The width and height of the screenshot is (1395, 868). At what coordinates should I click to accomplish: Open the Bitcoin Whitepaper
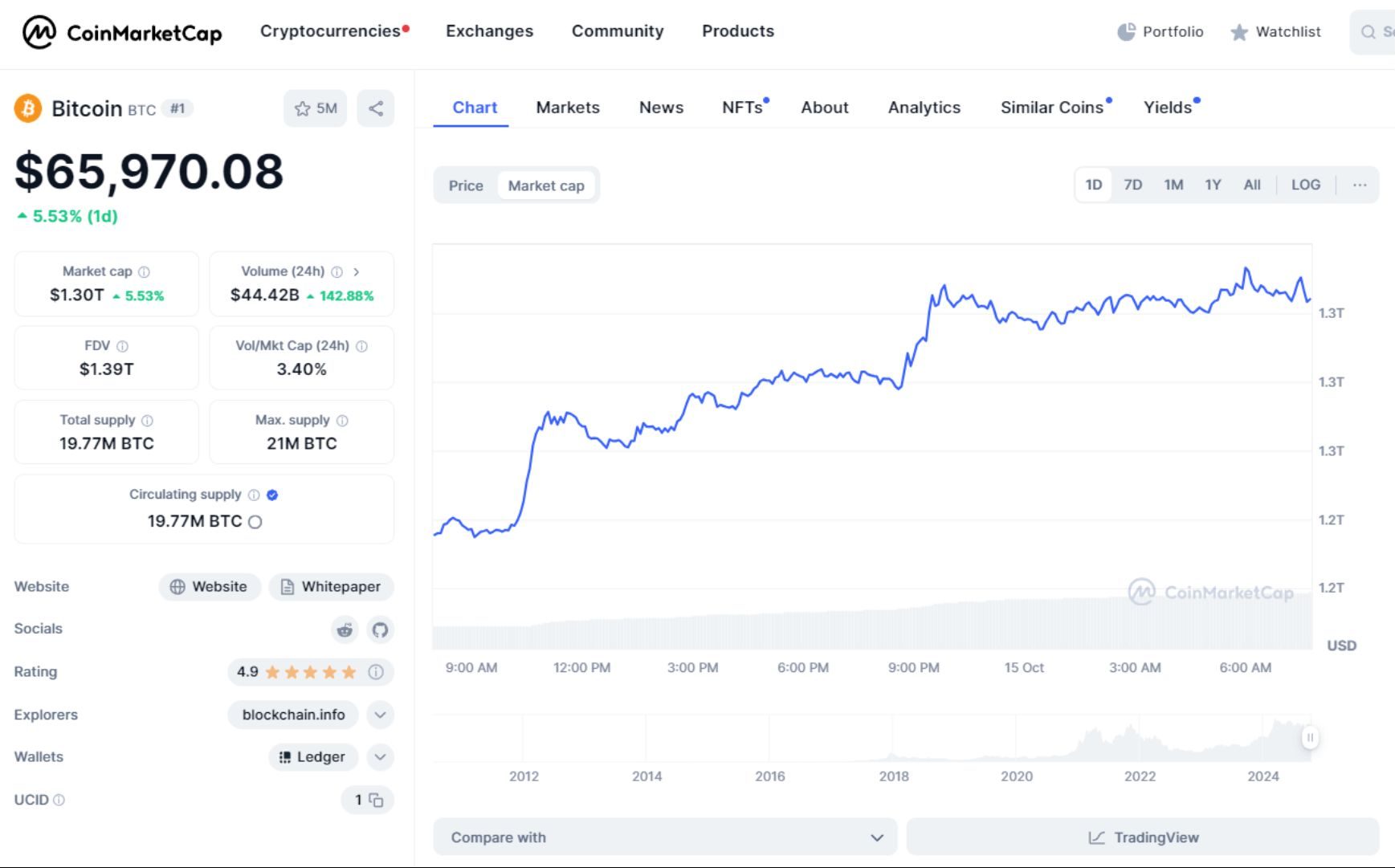click(331, 586)
